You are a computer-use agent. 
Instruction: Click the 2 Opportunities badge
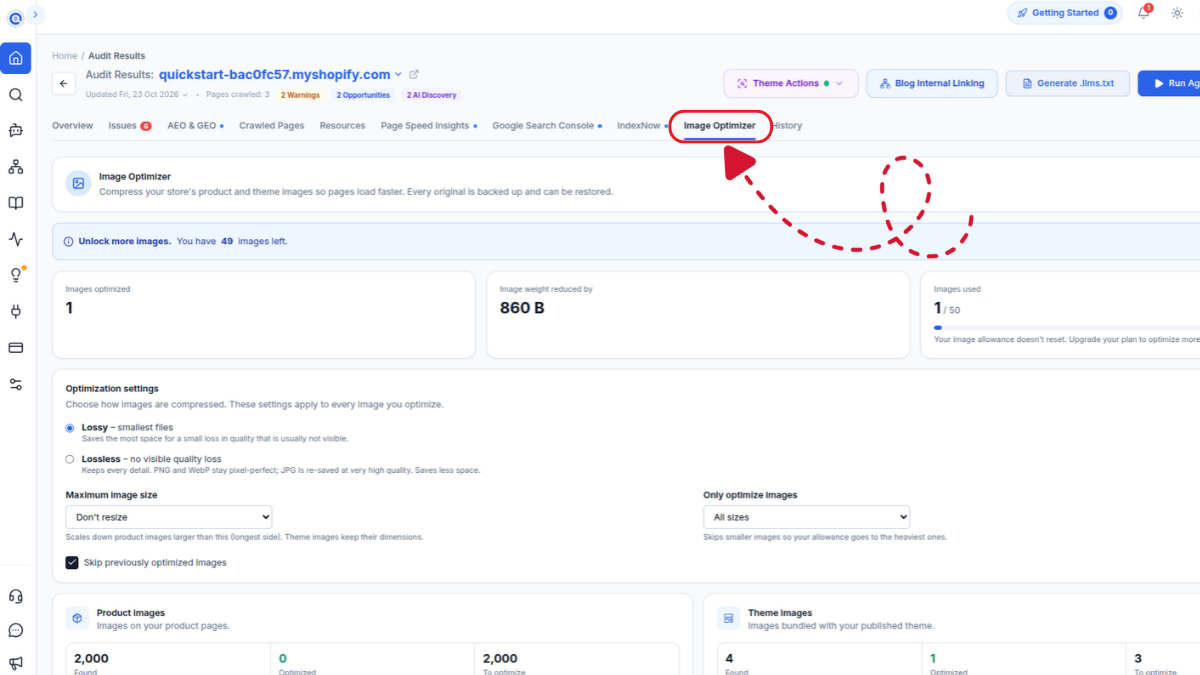pos(363,95)
